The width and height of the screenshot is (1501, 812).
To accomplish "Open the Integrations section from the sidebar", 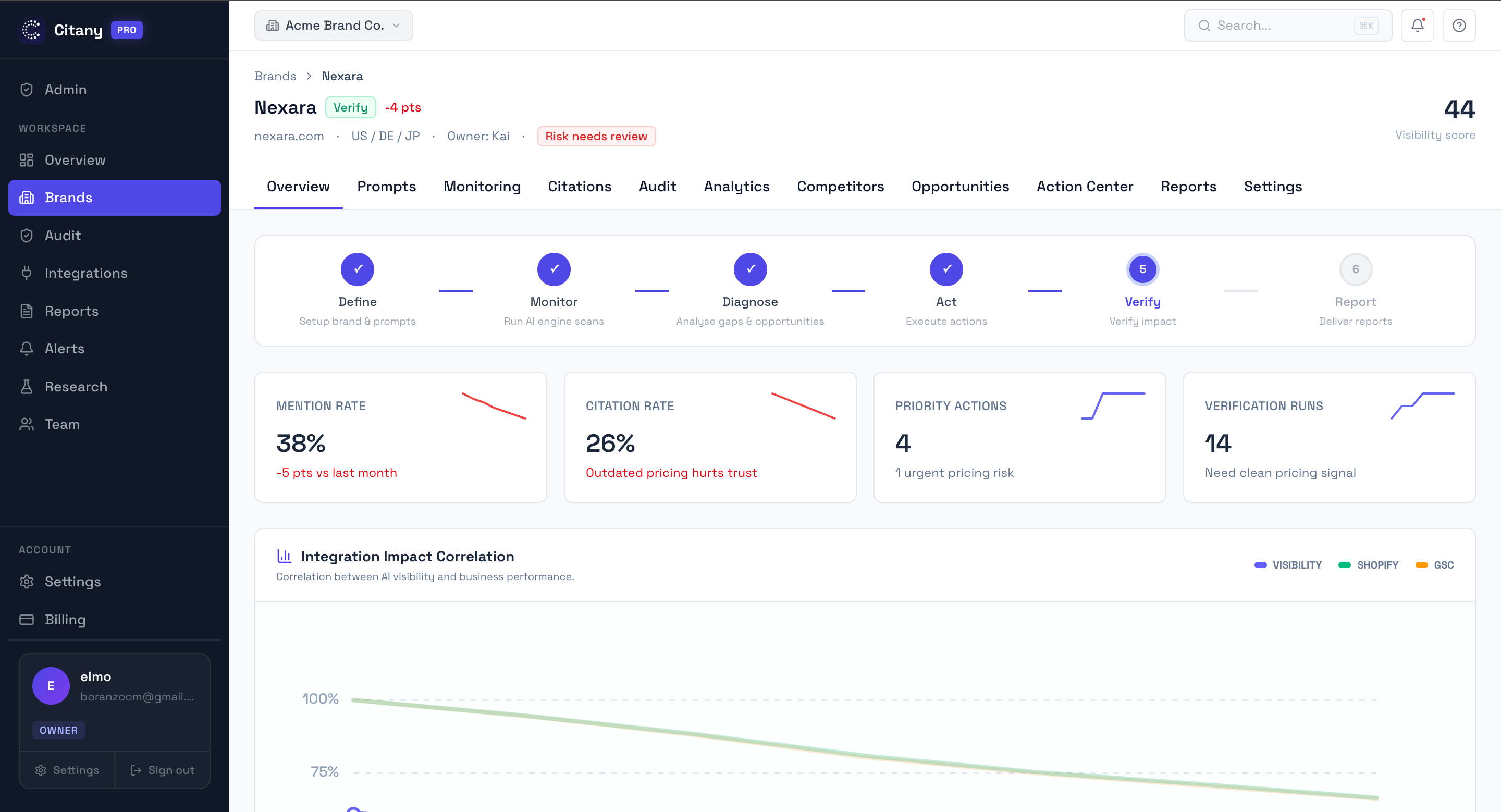I will (x=86, y=273).
